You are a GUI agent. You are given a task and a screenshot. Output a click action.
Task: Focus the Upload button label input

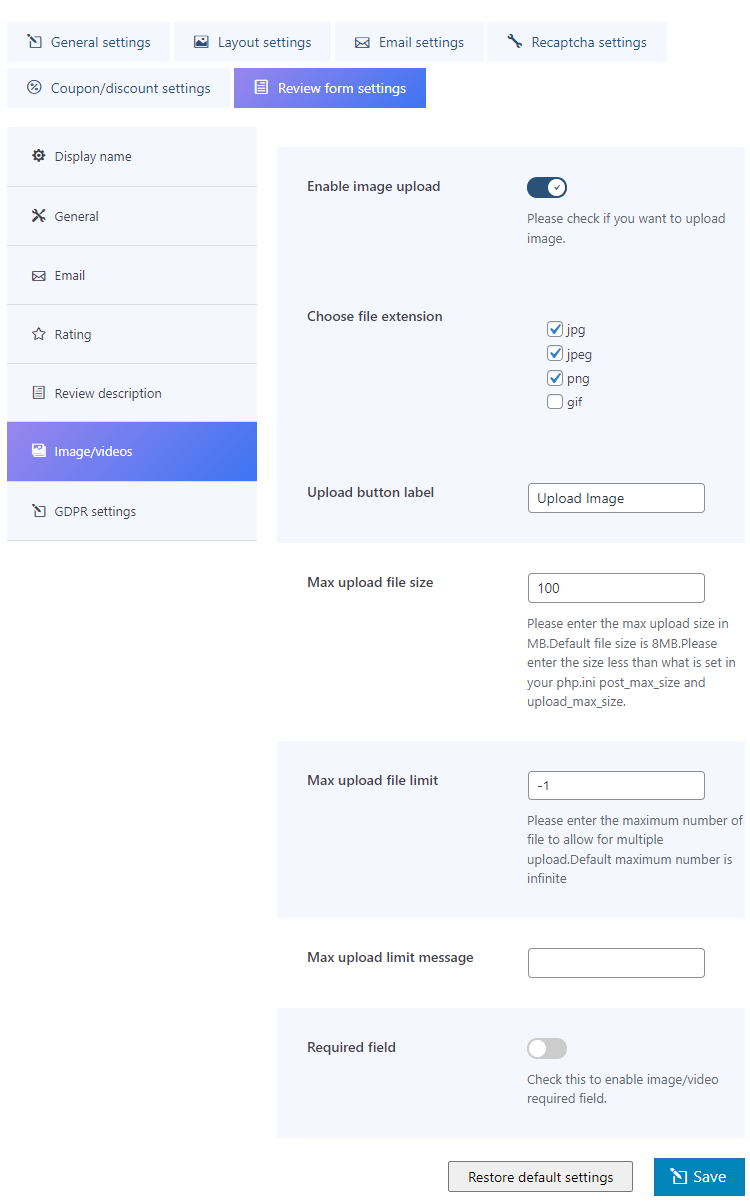pyautogui.click(x=616, y=498)
